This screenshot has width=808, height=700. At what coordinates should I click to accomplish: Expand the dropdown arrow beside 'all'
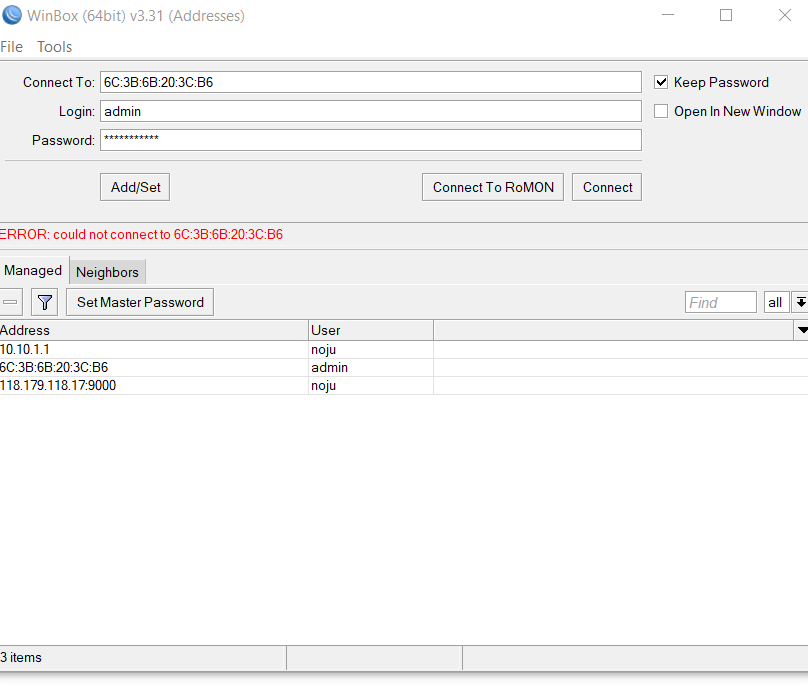[x=800, y=302]
